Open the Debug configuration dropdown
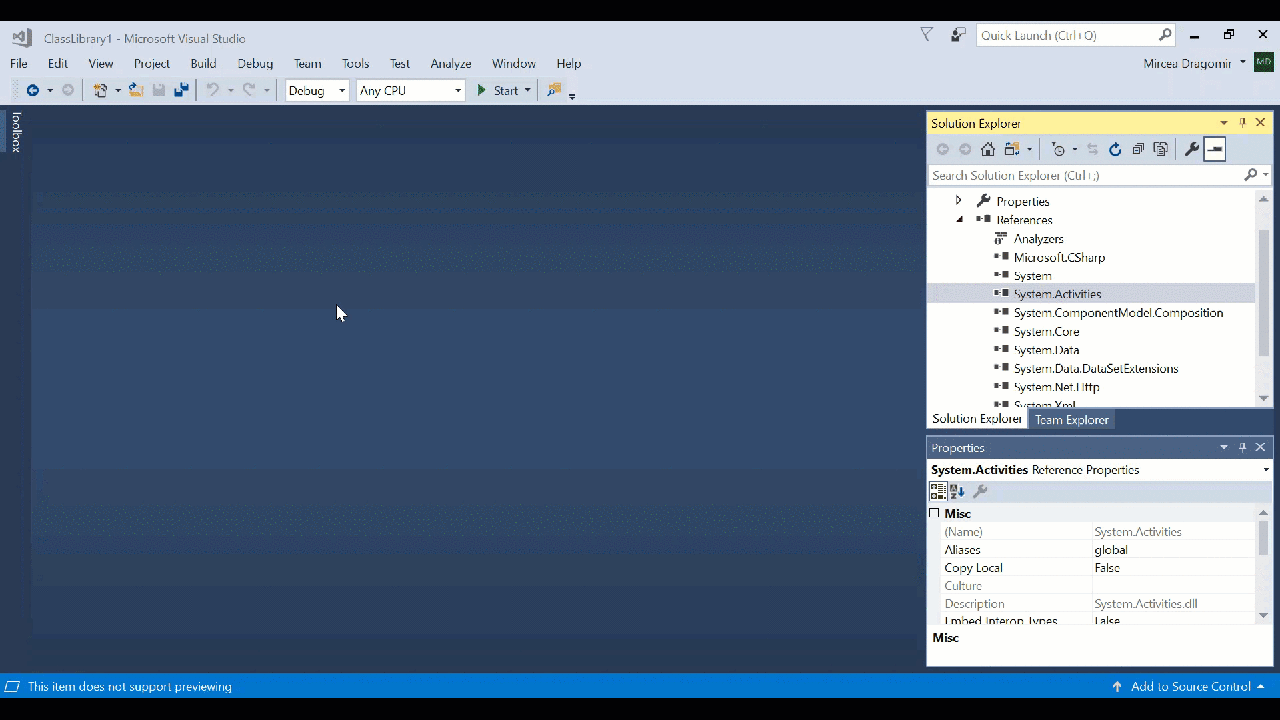1280x720 pixels. 341,90
